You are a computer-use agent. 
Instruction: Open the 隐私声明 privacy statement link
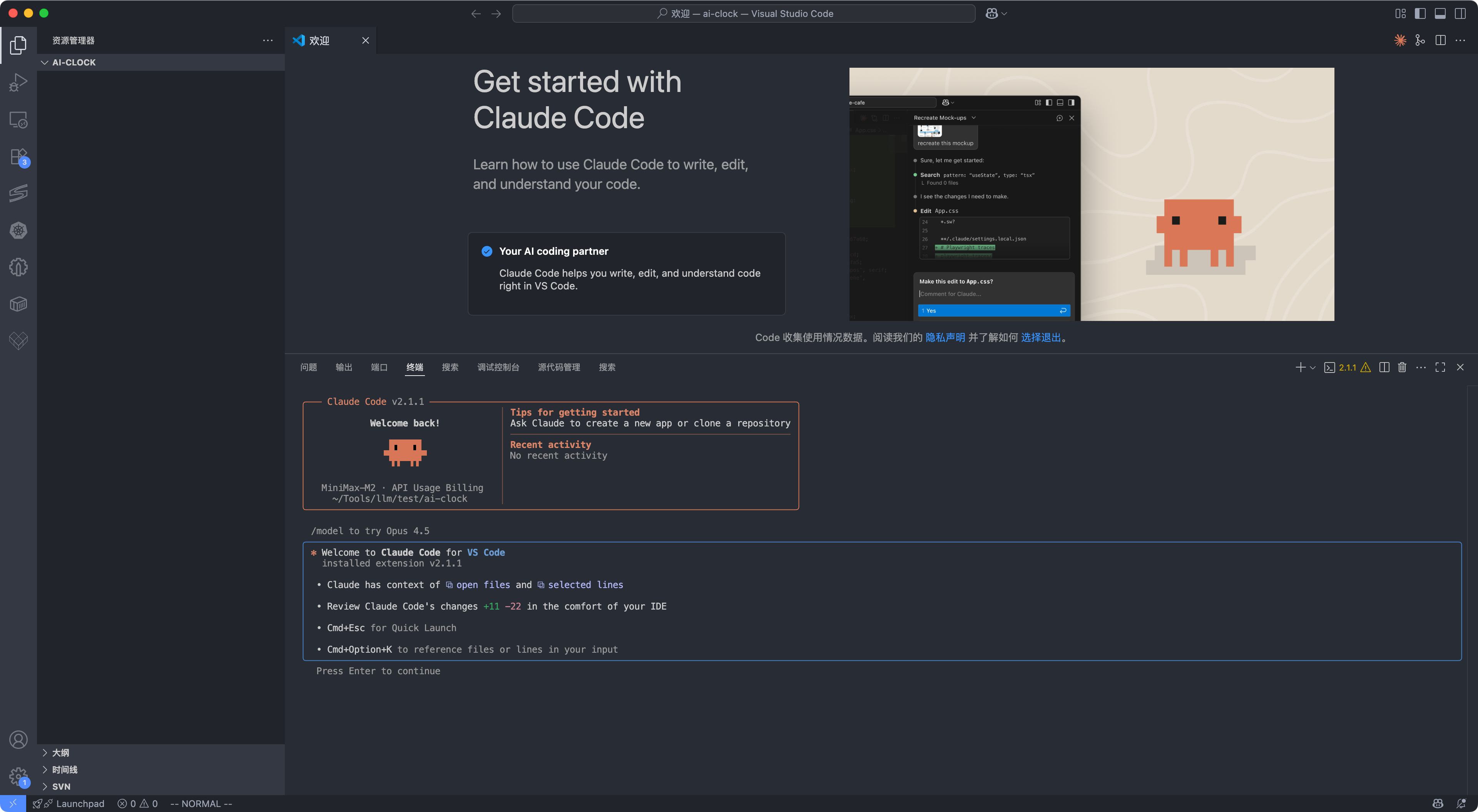[945, 337]
